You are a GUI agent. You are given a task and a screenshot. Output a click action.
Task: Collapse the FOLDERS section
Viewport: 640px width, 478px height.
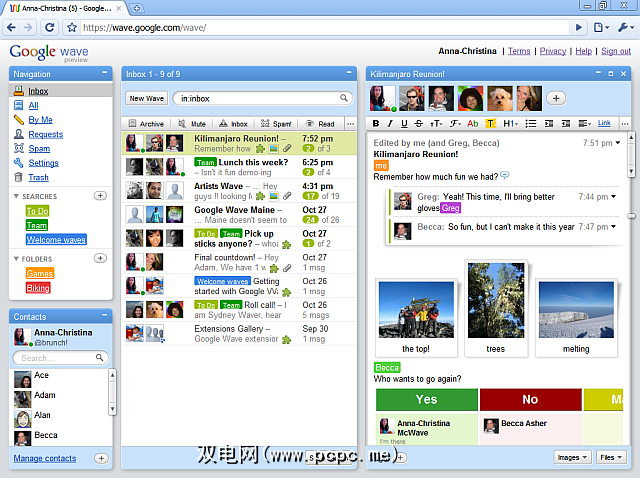16,259
